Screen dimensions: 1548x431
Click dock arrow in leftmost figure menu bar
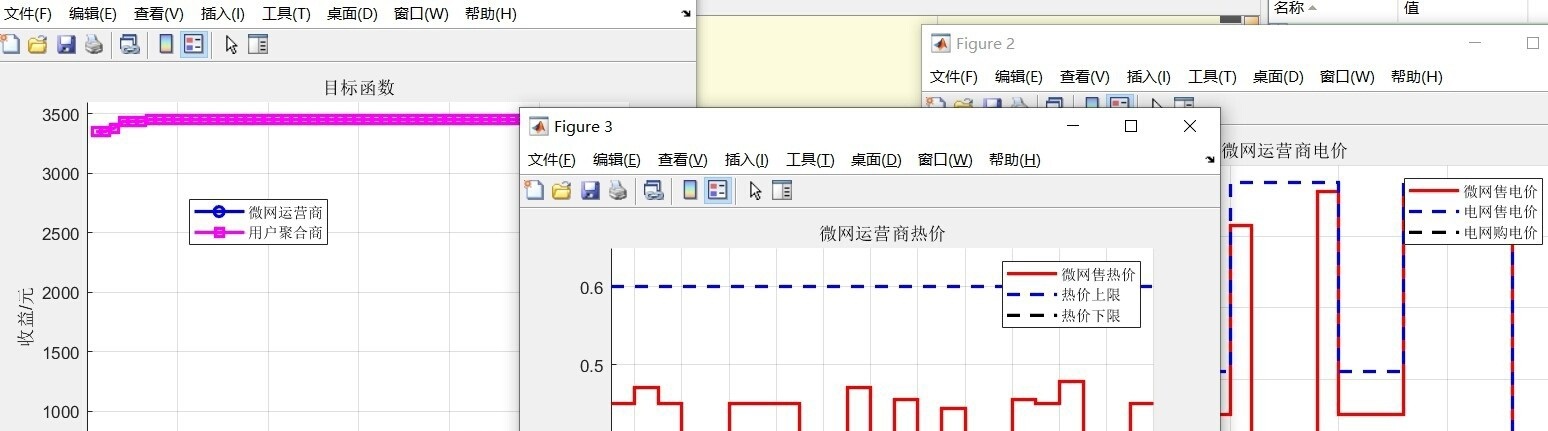(685, 14)
